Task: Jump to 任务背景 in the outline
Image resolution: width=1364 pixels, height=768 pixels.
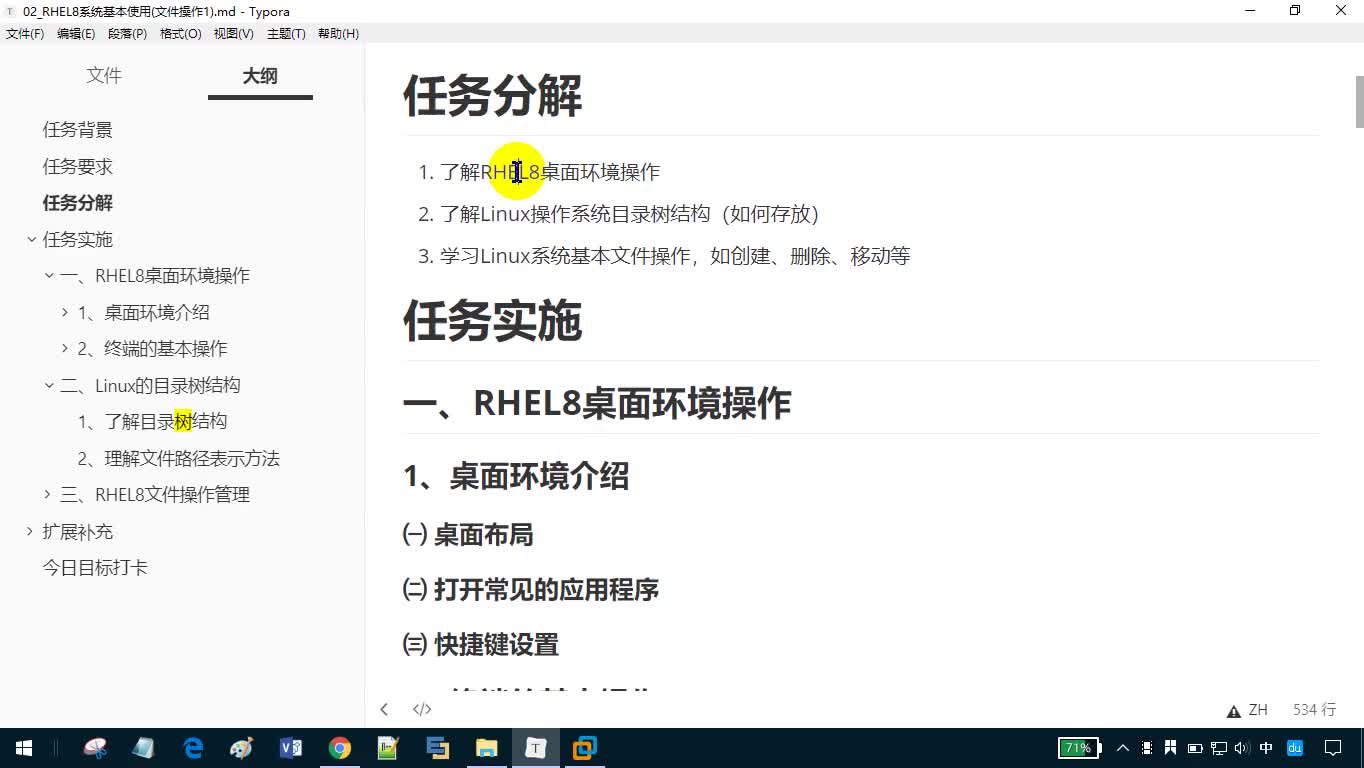Action: click(78, 130)
